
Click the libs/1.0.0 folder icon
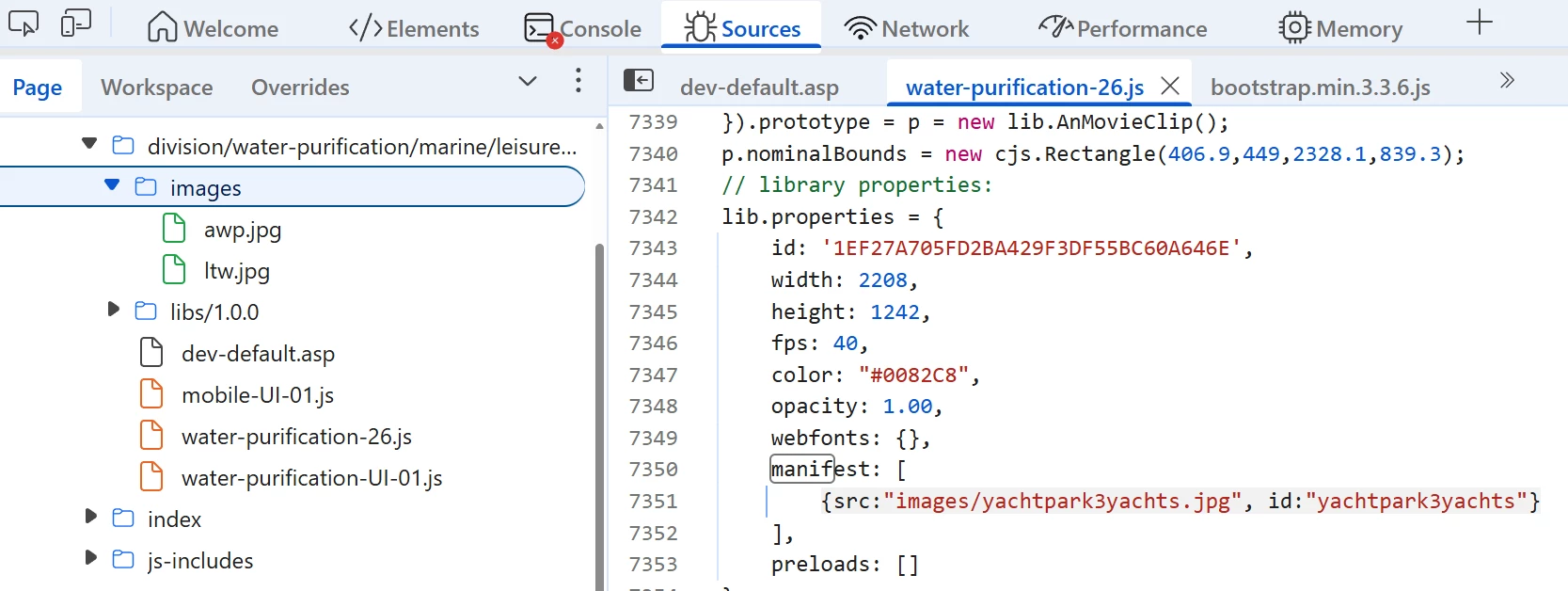click(x=146, y=311)
